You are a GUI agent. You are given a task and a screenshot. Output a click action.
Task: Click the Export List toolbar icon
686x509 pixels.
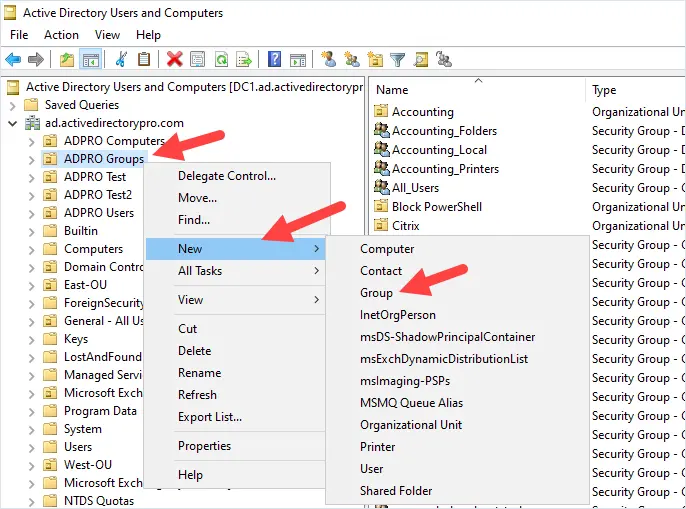click(244, 59)
